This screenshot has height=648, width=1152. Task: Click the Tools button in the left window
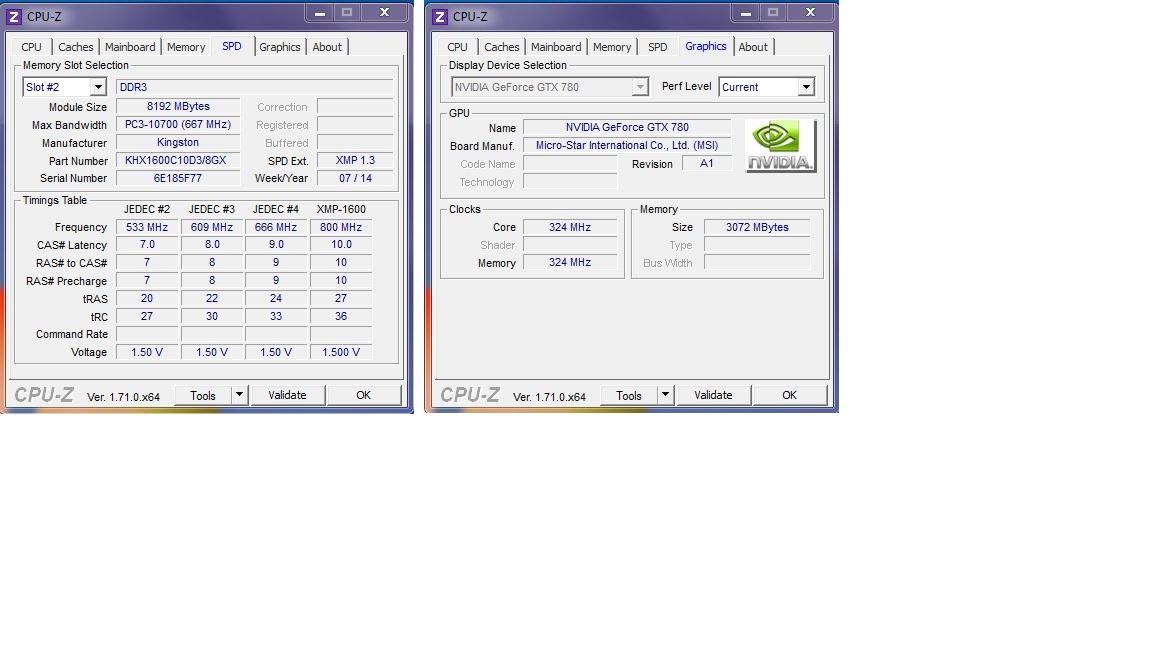203,395
